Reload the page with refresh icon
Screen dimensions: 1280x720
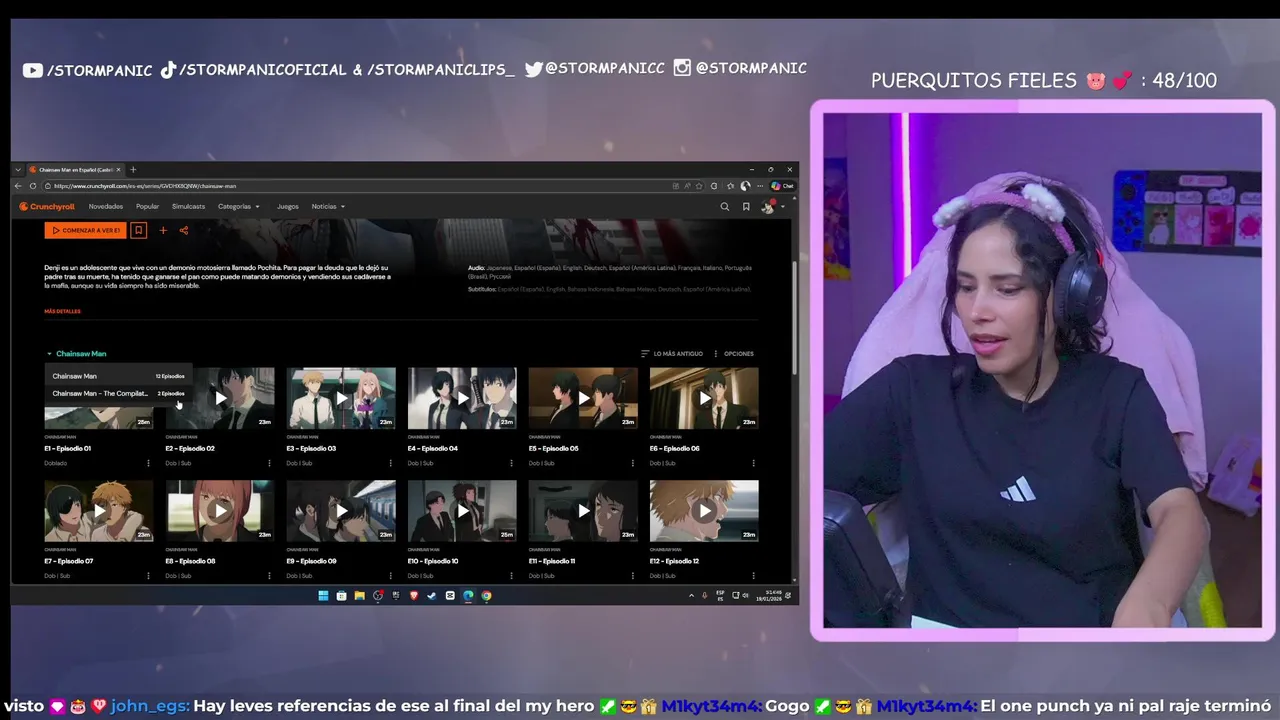coord(33,186)
